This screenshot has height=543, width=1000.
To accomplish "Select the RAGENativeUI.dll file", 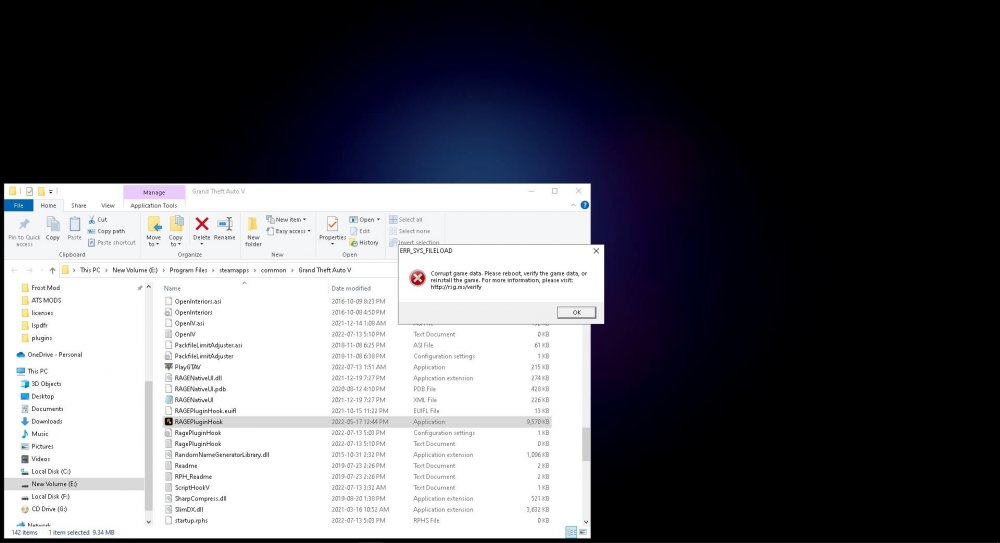I will tap(198, 378).
